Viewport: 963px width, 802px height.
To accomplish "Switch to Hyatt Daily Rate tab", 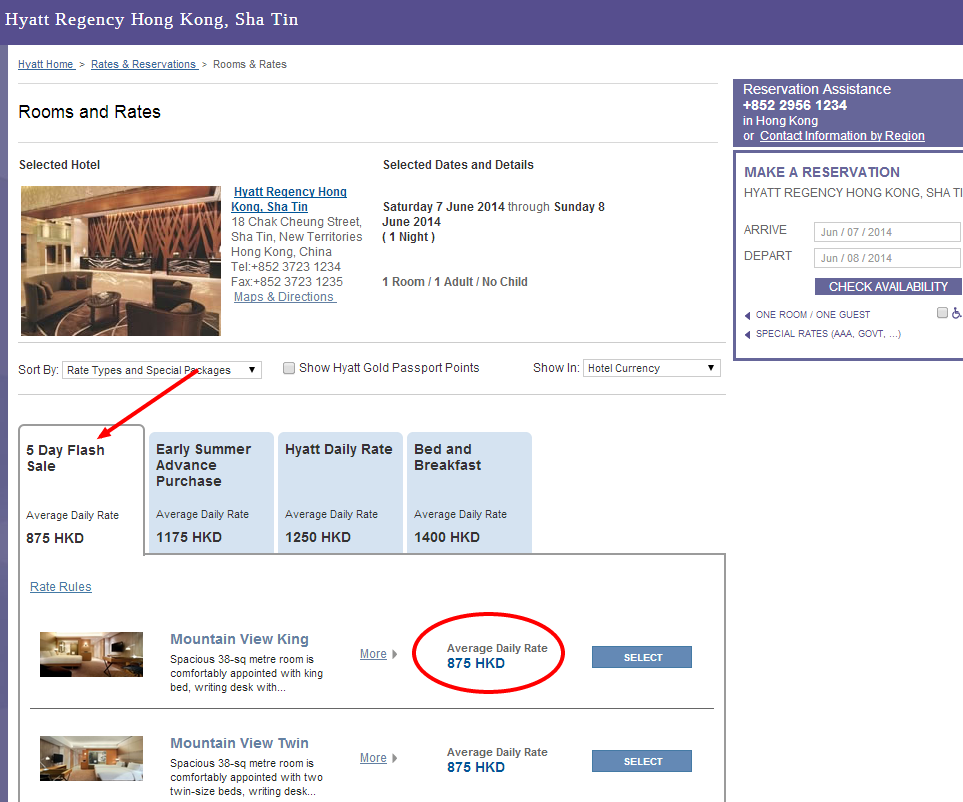I will [340, 492].
